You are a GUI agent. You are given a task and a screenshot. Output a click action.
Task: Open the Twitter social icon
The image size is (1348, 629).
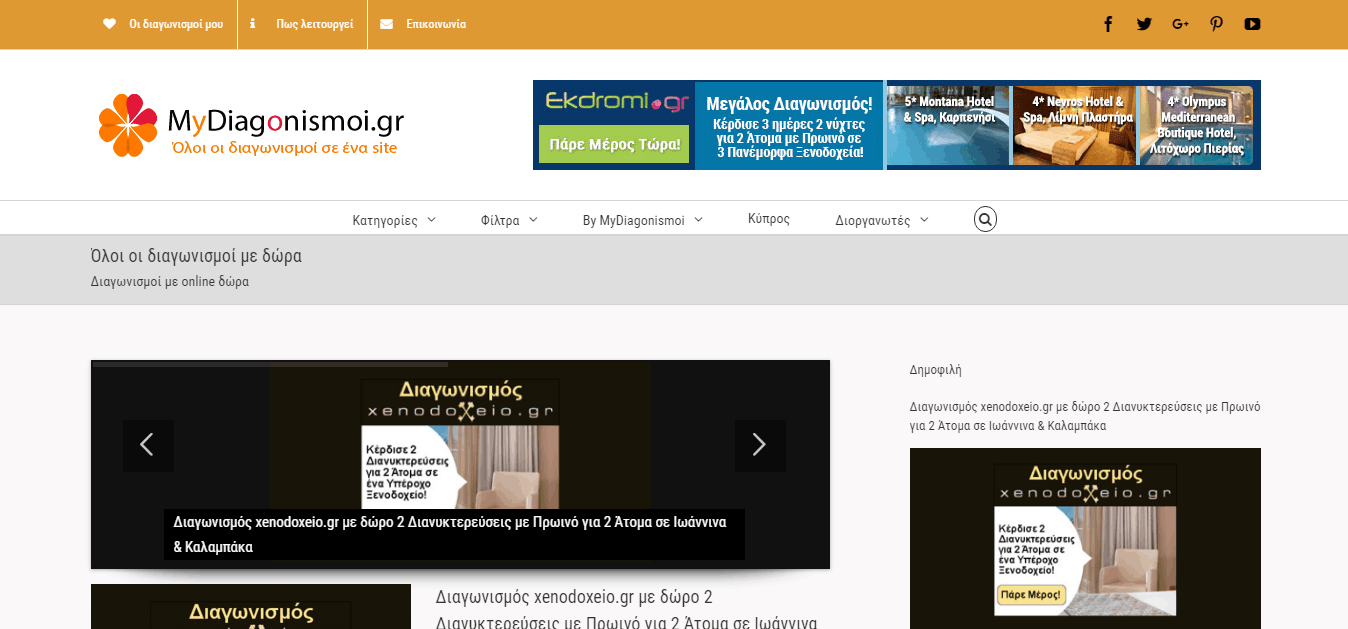1144,24
